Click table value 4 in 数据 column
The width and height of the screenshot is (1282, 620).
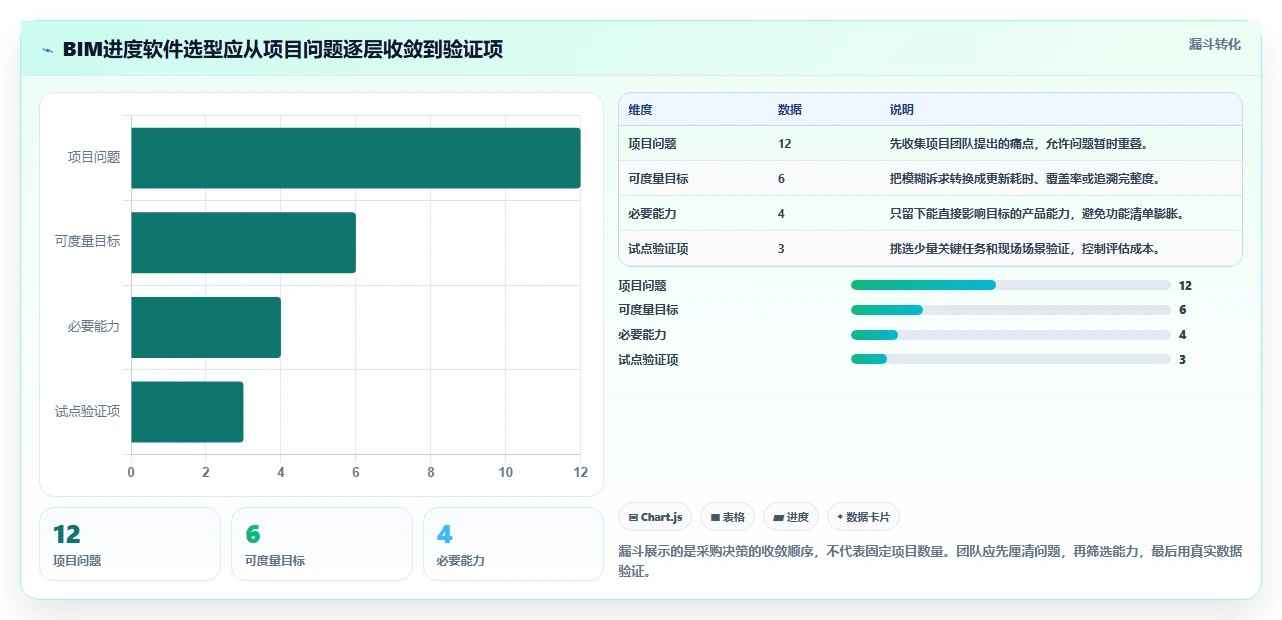tap(781, 214)
